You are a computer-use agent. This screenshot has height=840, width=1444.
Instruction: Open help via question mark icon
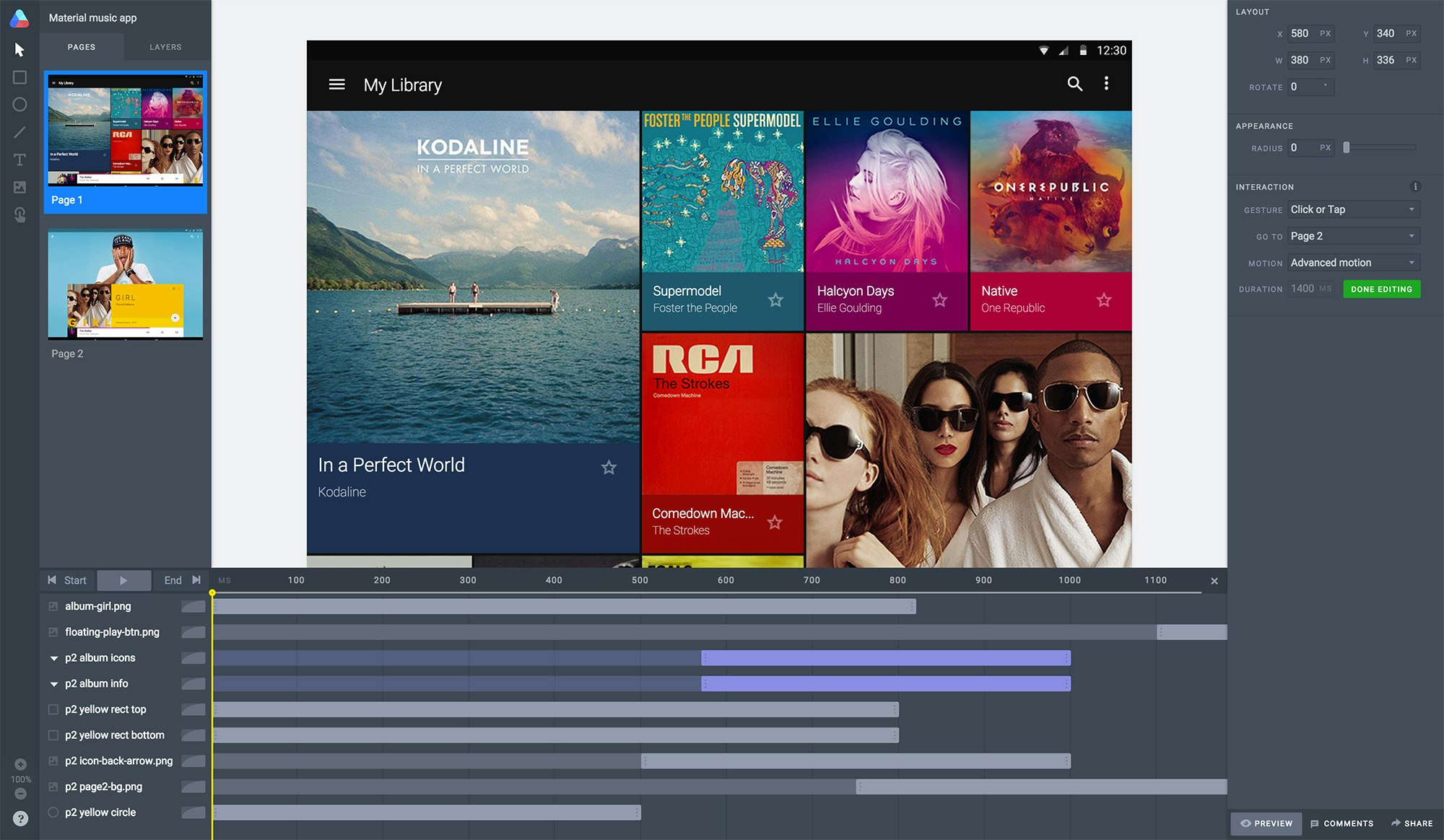(20, 818)
